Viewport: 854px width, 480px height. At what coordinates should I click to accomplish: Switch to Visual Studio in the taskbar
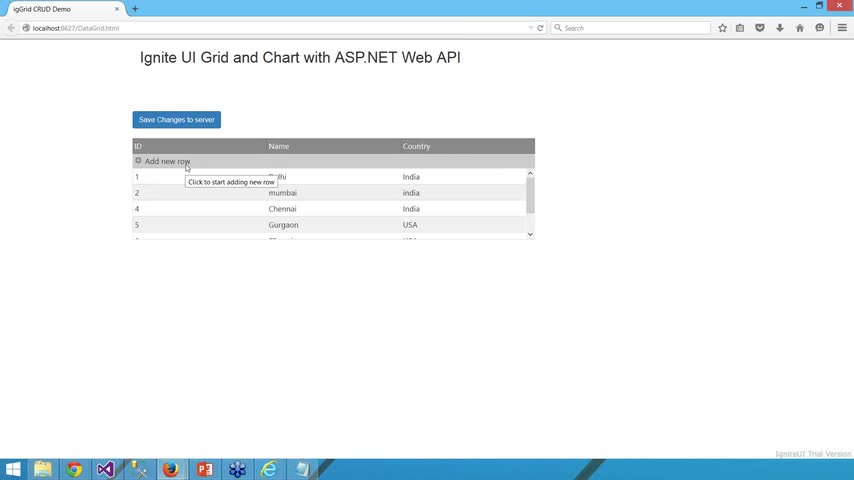[106, 469]
